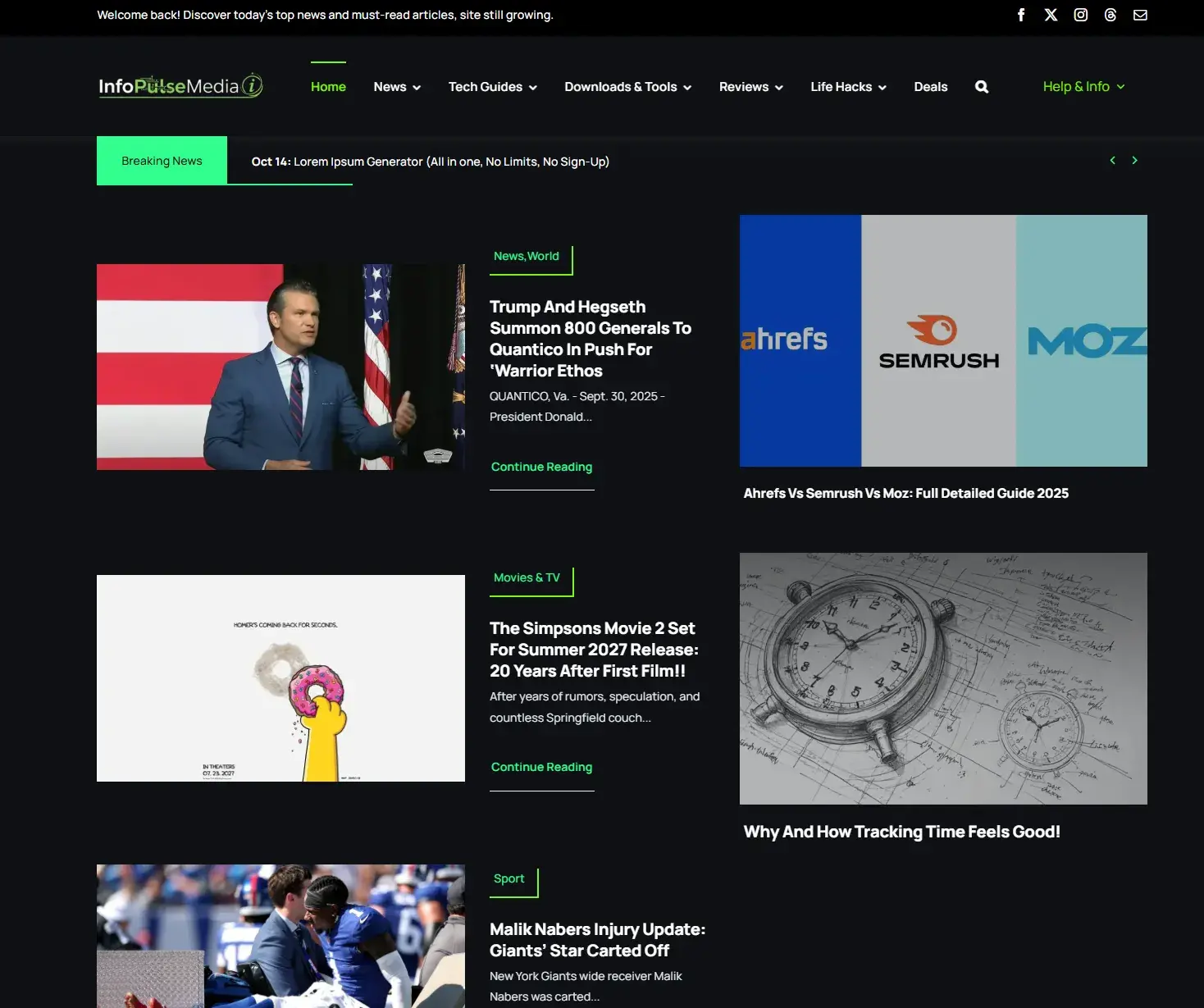The width and height of the screenshot is (1204, 1008).
Task: Open the Deals menu item
Action: (x=930, y=86)
